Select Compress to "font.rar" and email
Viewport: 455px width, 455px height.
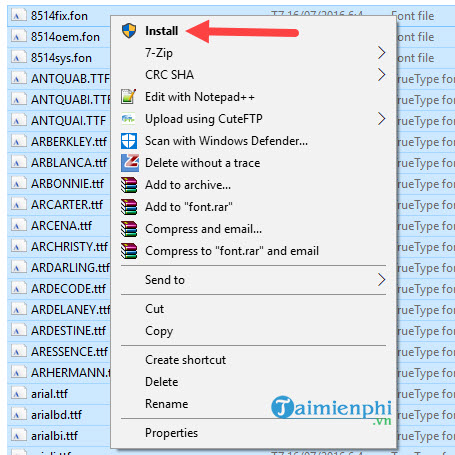click(232, 251)
